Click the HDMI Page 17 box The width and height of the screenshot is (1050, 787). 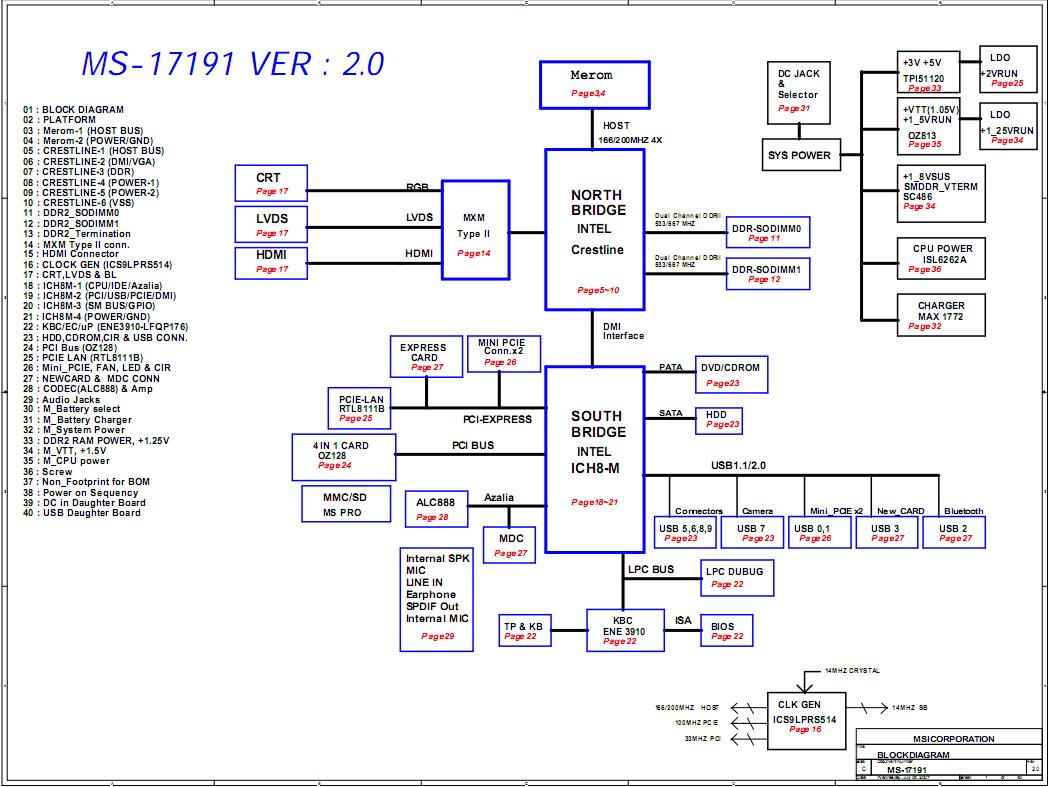pos(271,263)
